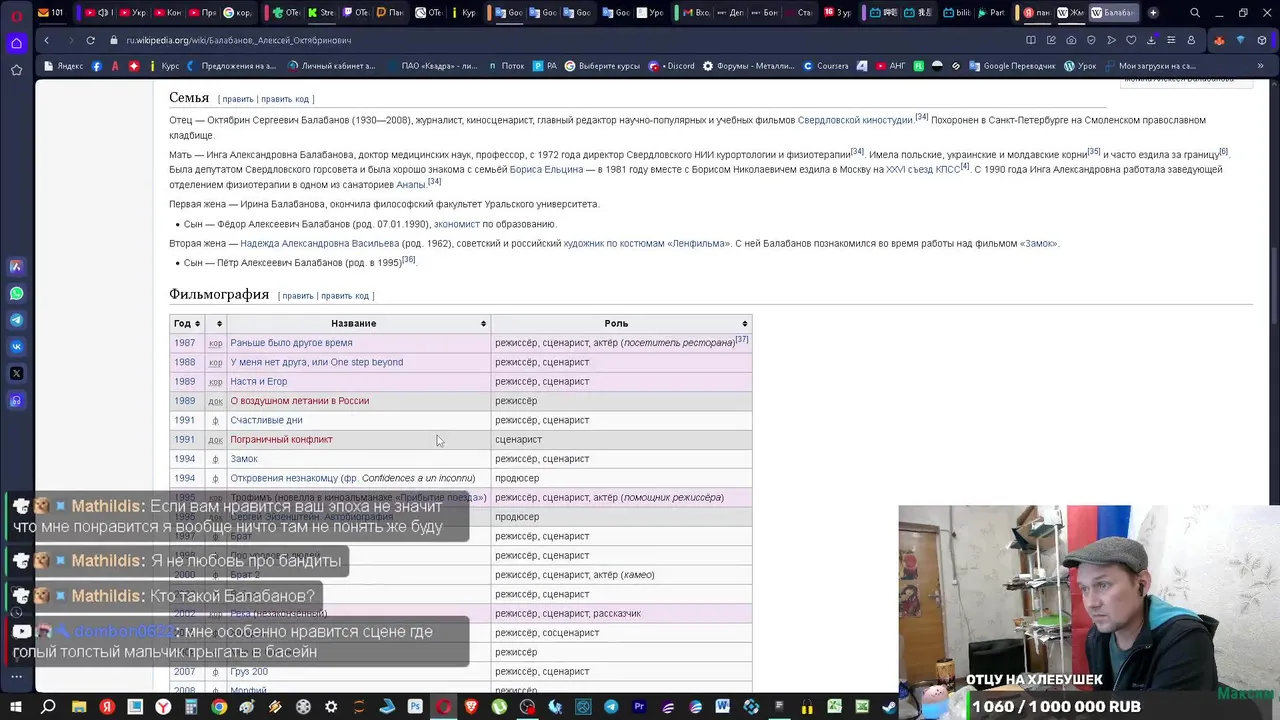Viewport: 1280px width, 720px height.
Task: Open the Свердловской киностудии link
Action: [855, 120]
